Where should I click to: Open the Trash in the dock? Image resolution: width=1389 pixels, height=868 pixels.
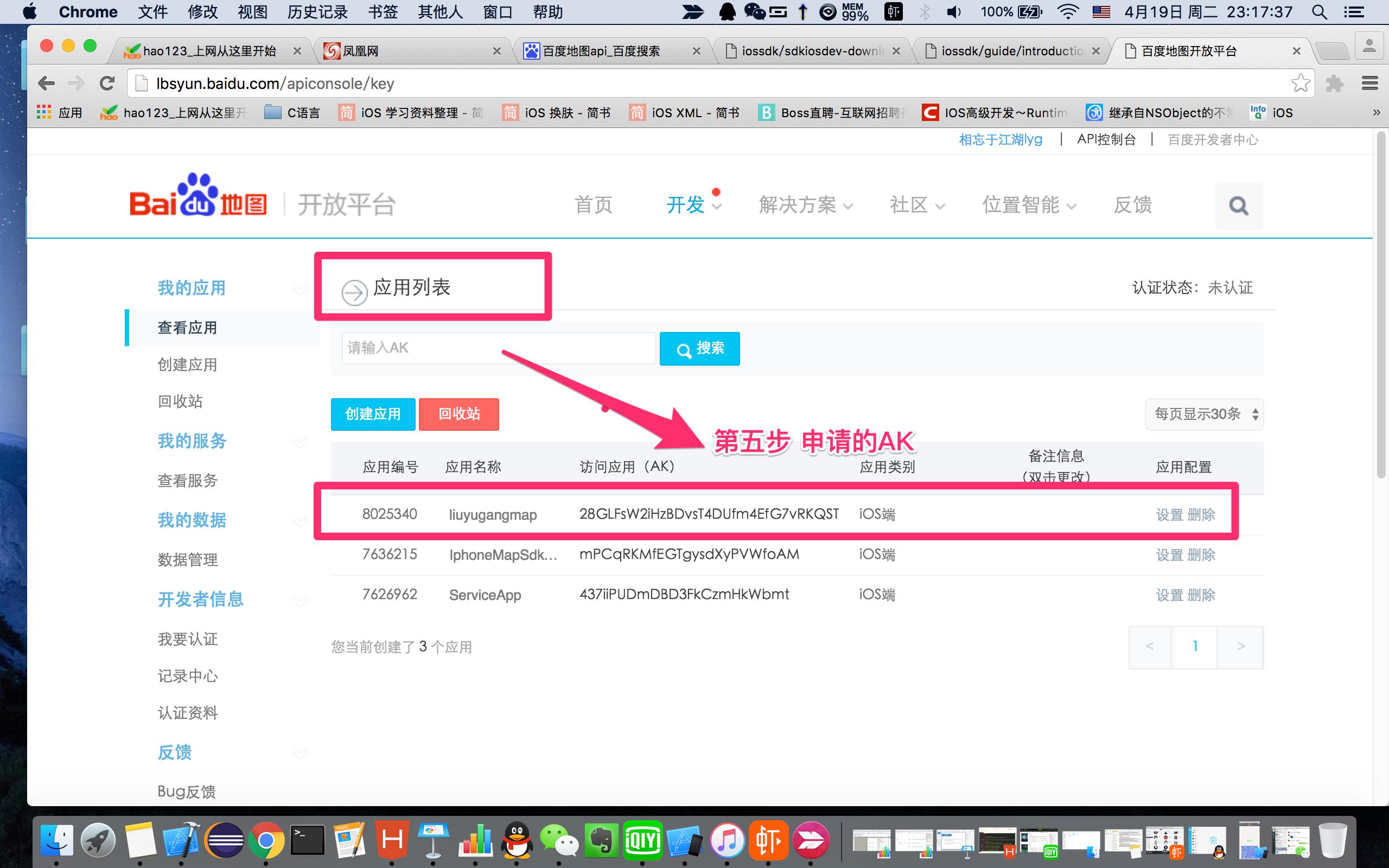(x=1333, y=841)
